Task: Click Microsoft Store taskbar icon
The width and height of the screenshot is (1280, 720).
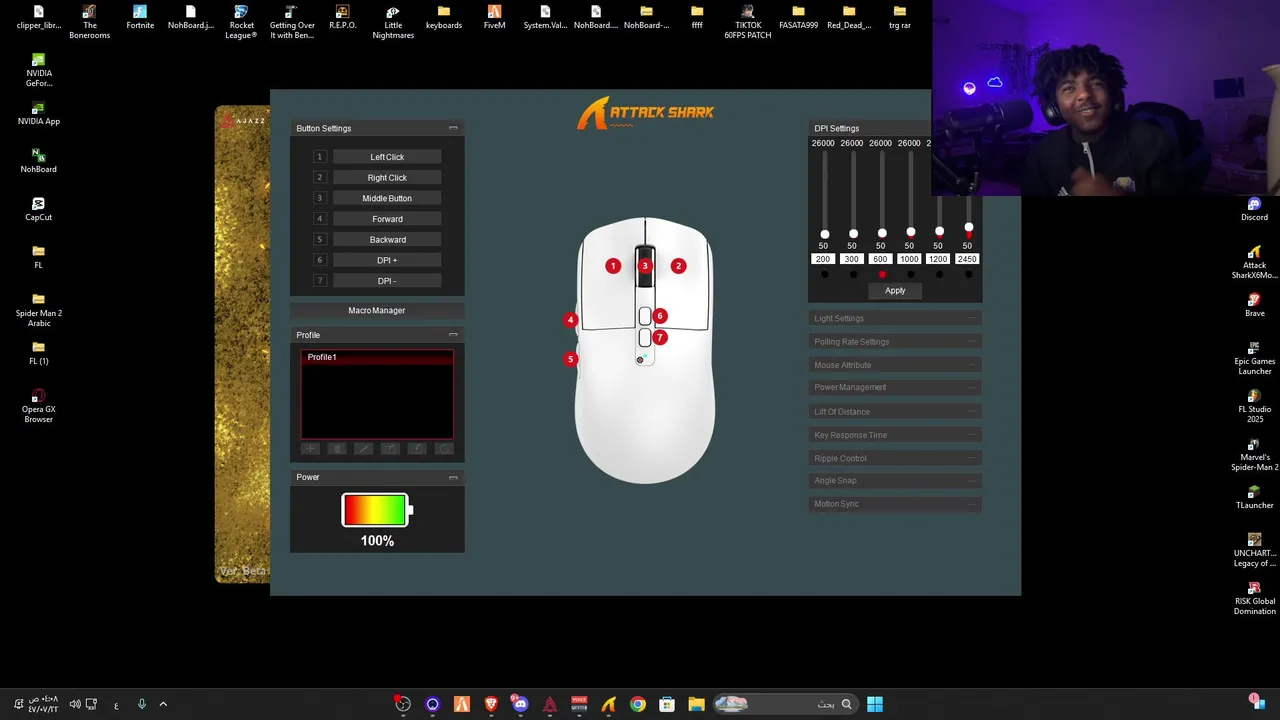Action: (x=667, y=704)
